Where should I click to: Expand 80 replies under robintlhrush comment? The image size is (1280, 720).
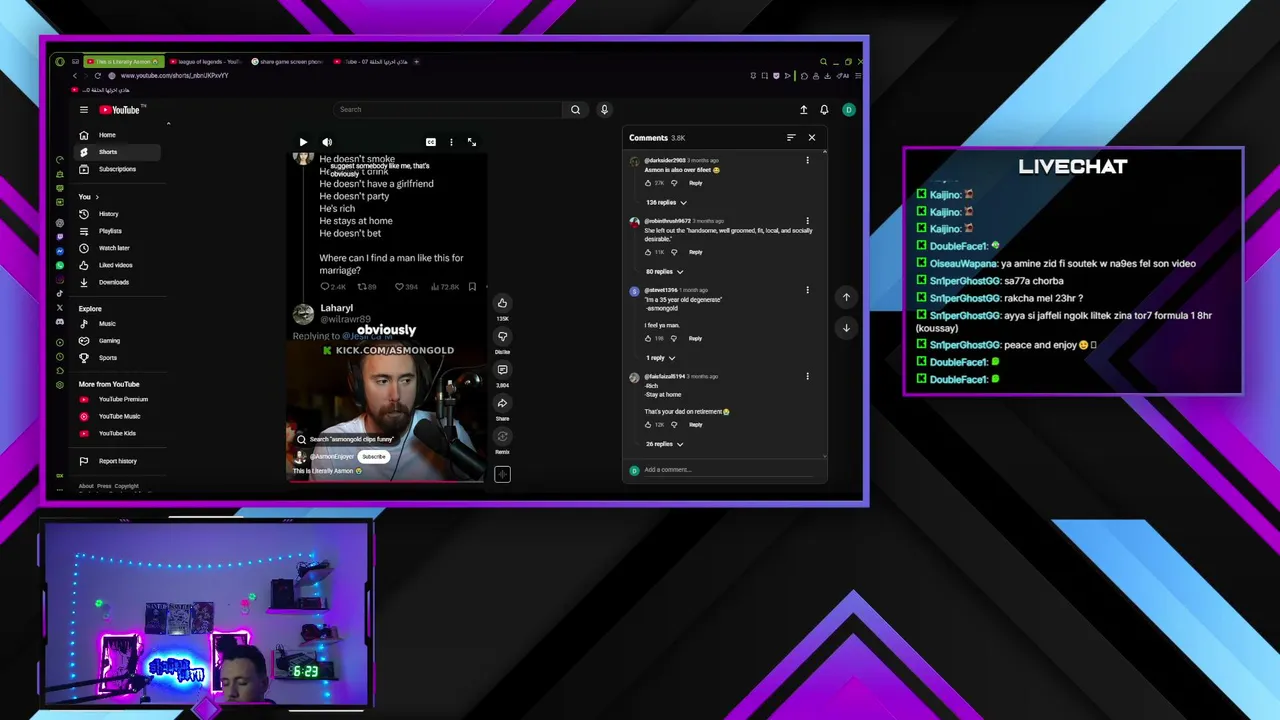[664, 272]
